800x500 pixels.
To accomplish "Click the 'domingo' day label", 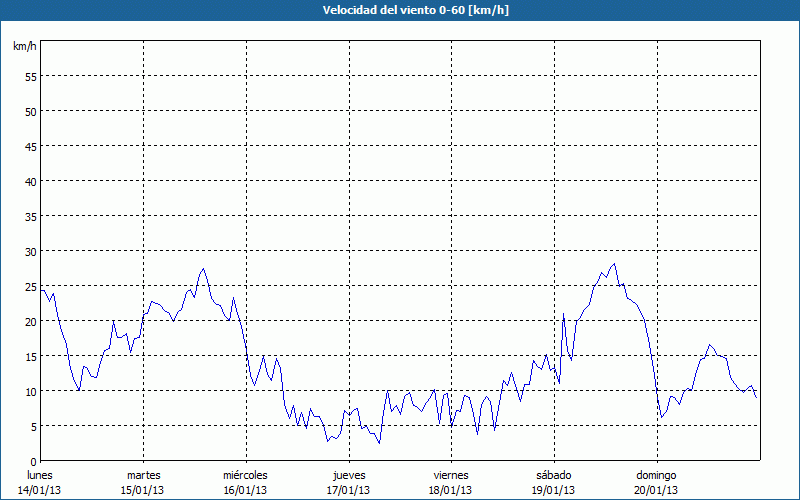I will (656, 475).
